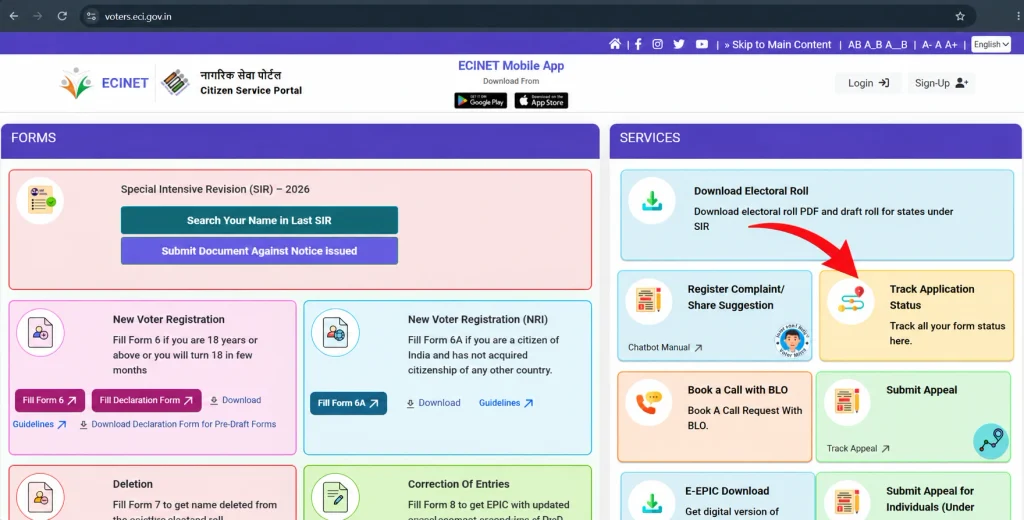The image size is (1024, 520).
Task: Click Submit Document Against Notice issued
Action: (259, 251)
